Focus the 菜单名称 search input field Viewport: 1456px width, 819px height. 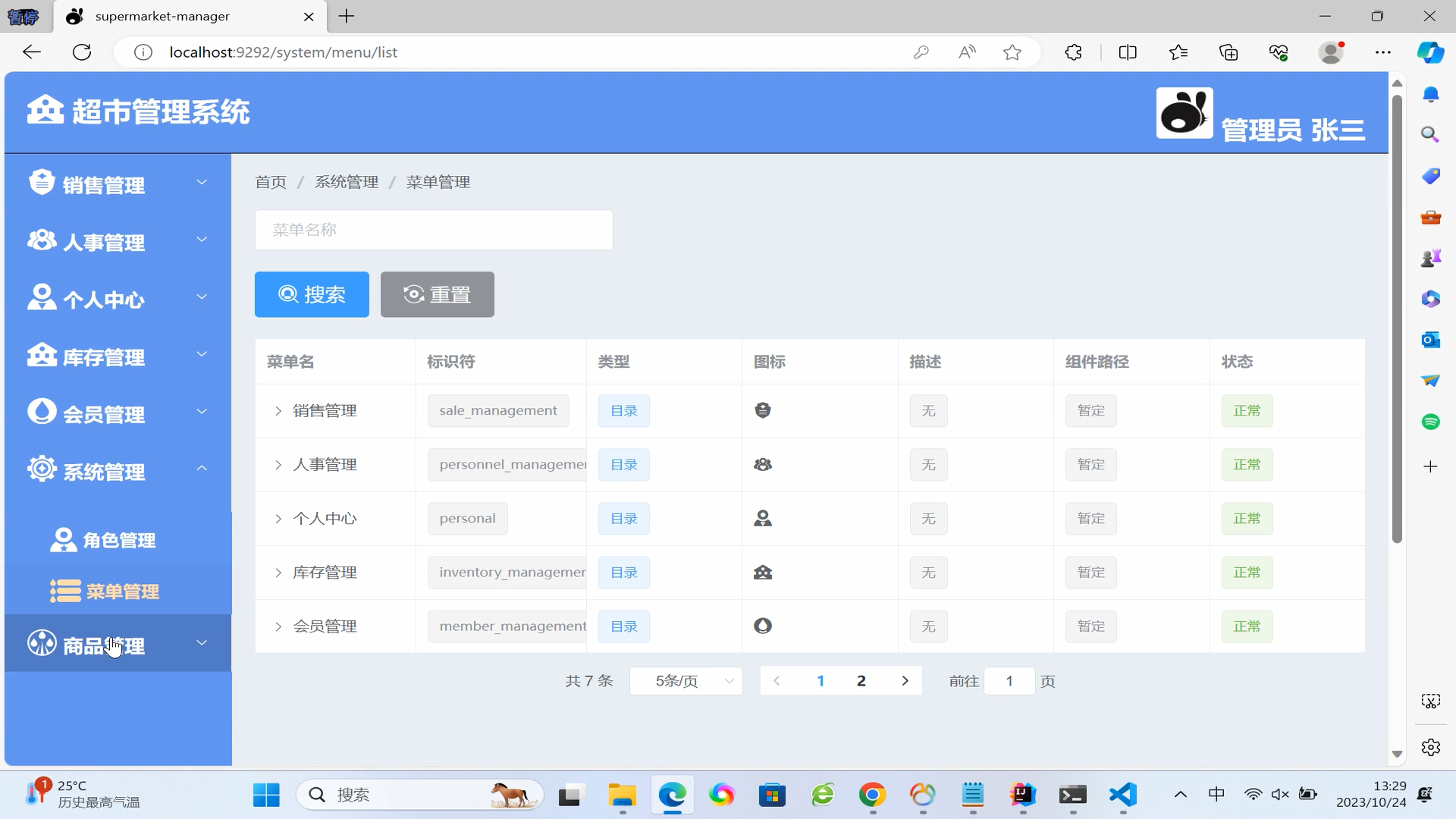pyautogui.click(x=434, y=230)
